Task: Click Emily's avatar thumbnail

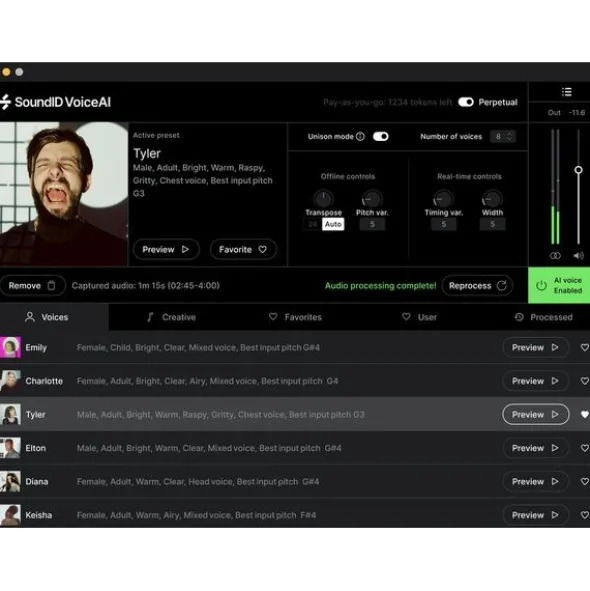Action: [10, 348]
